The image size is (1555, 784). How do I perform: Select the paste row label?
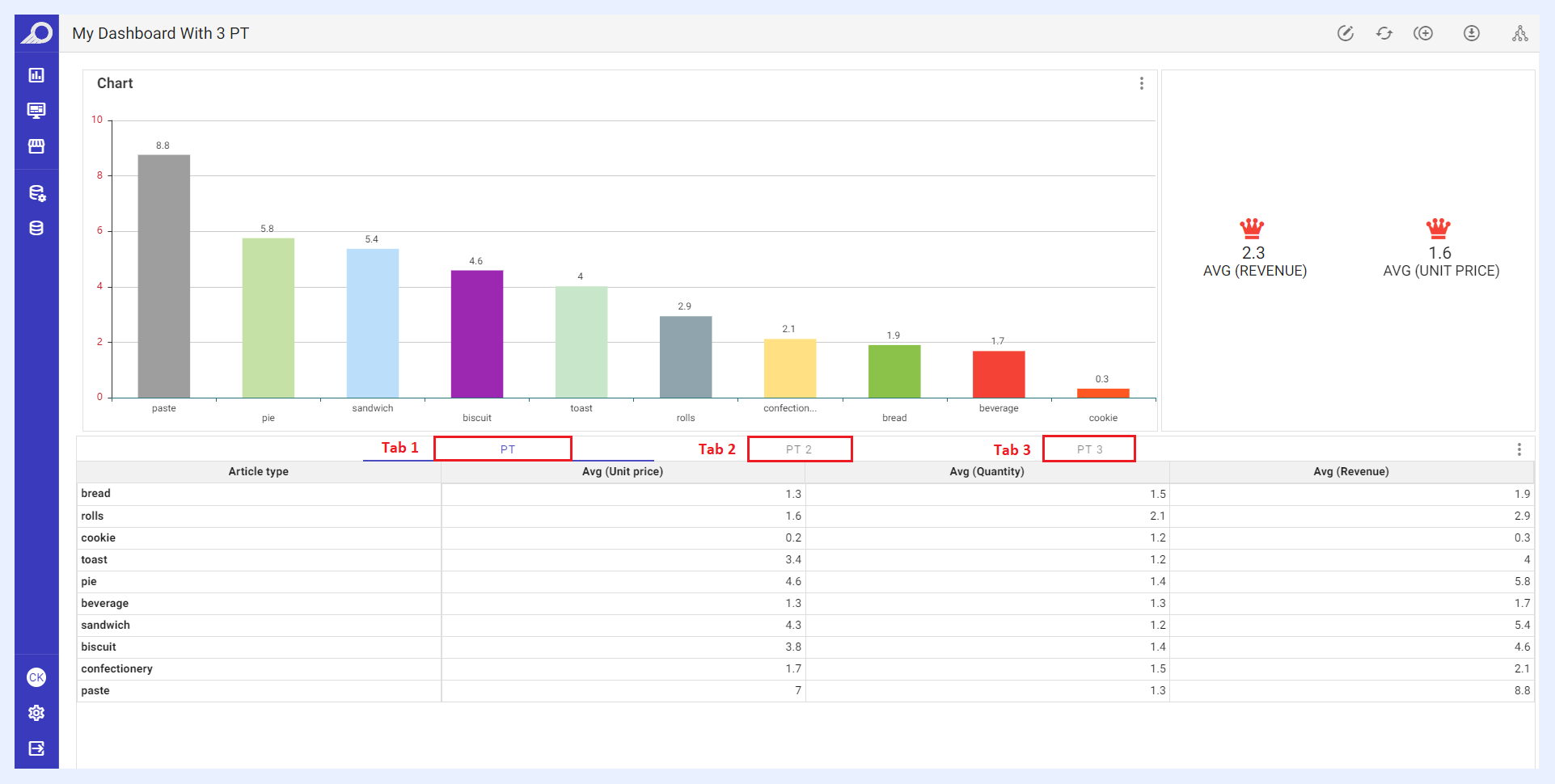point(95,690)
